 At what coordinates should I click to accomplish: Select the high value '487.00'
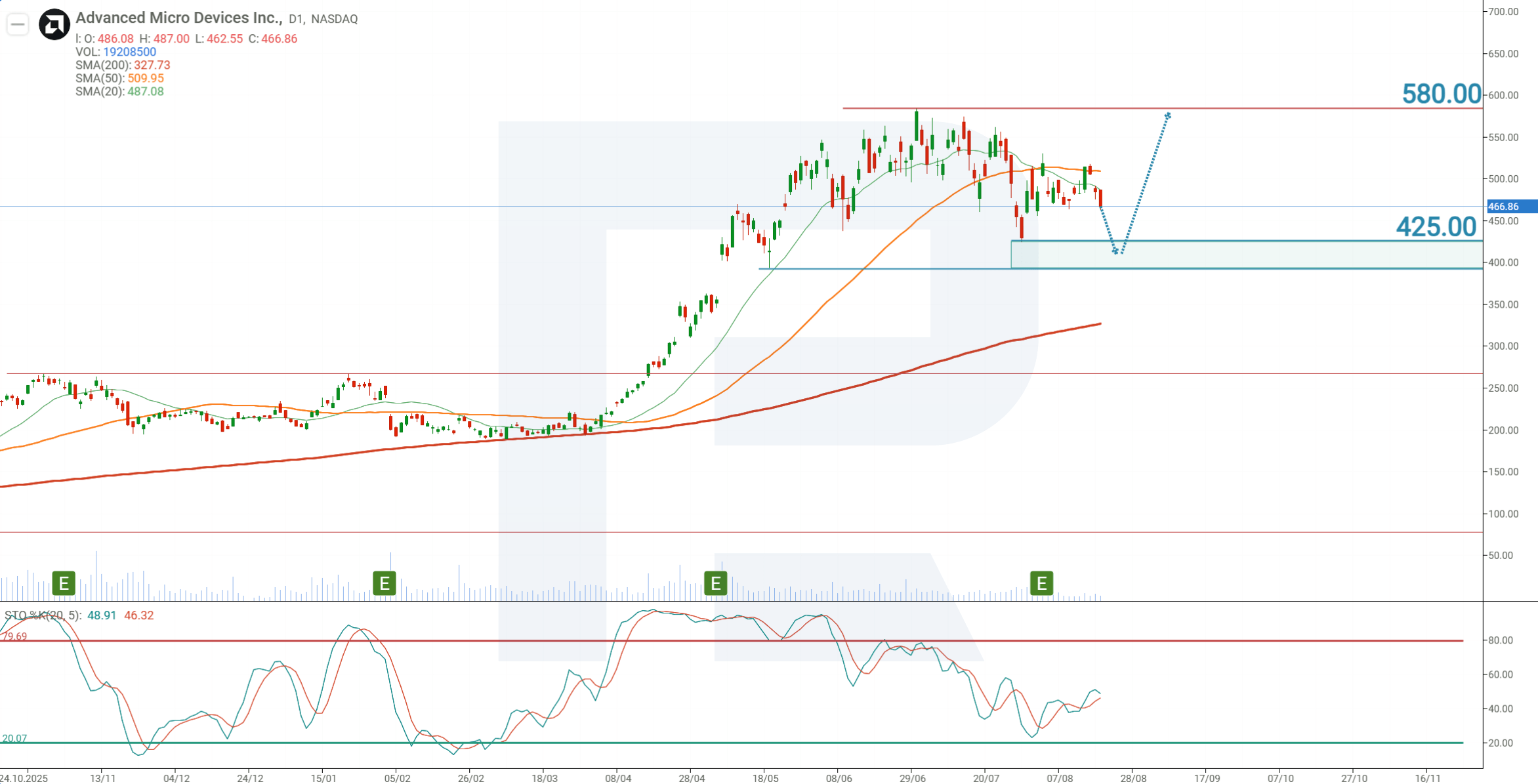(171, 39)
